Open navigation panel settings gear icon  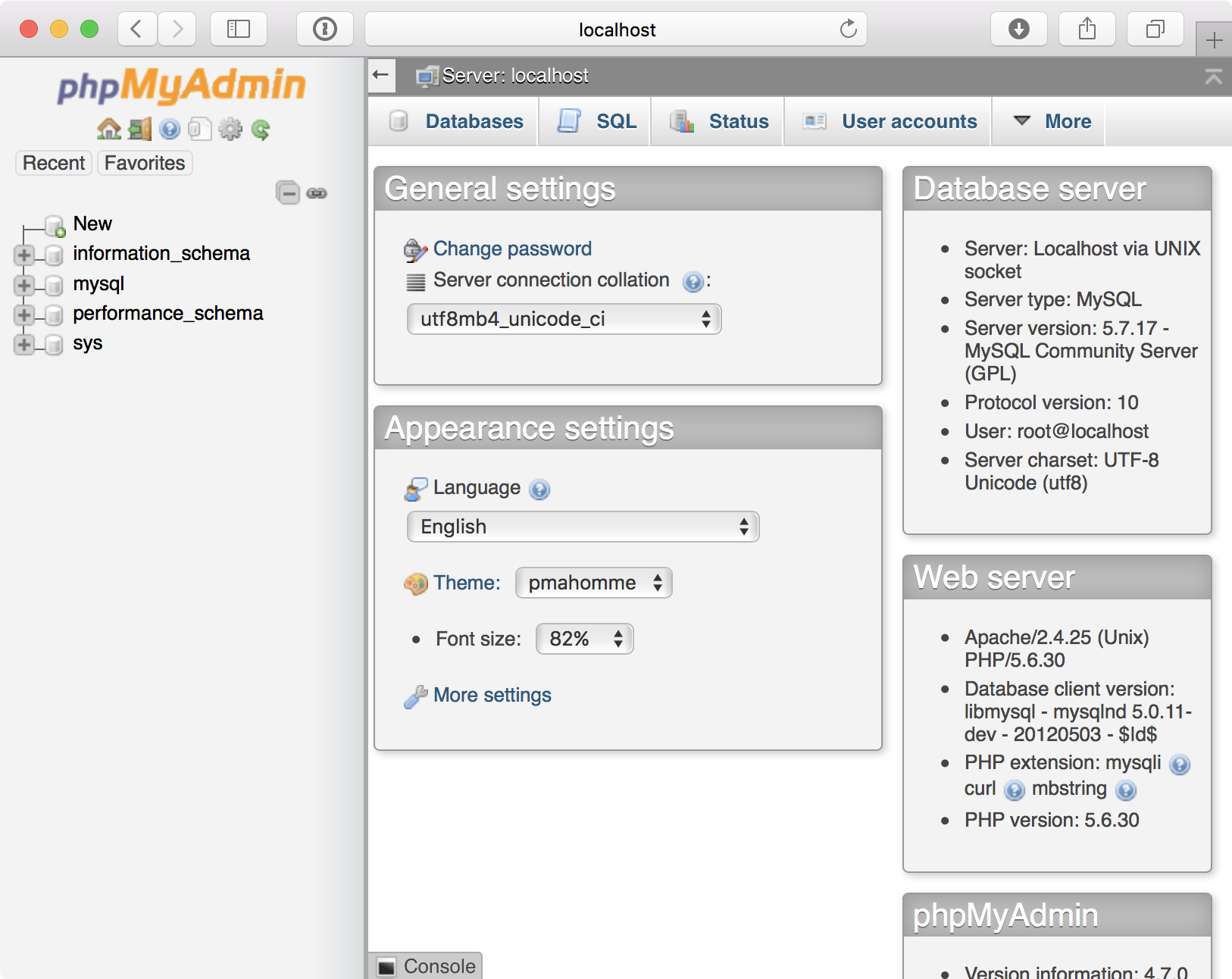pos(230,130)
